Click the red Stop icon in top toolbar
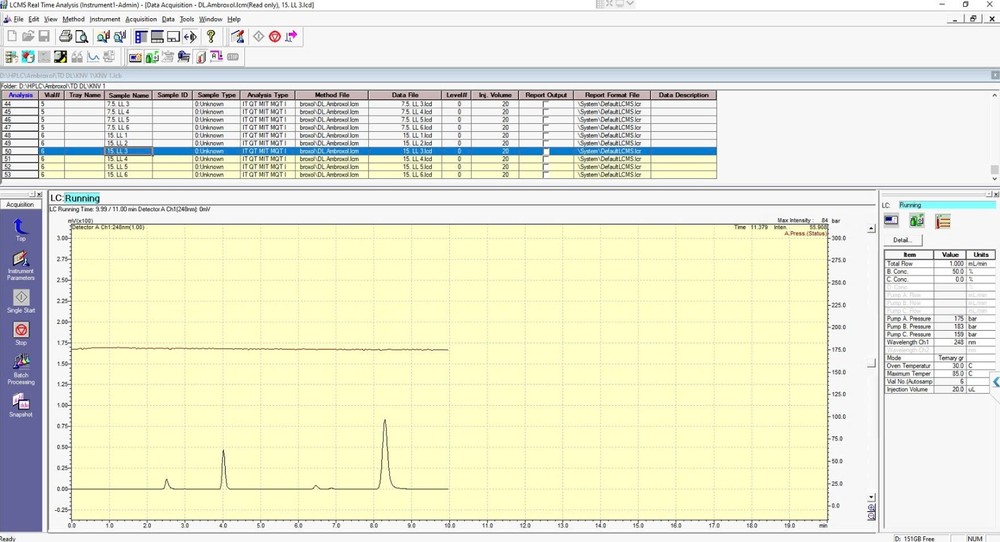The height and width of the screenshot is (542, 1000). pyautogui.click(x=275, y=36)
